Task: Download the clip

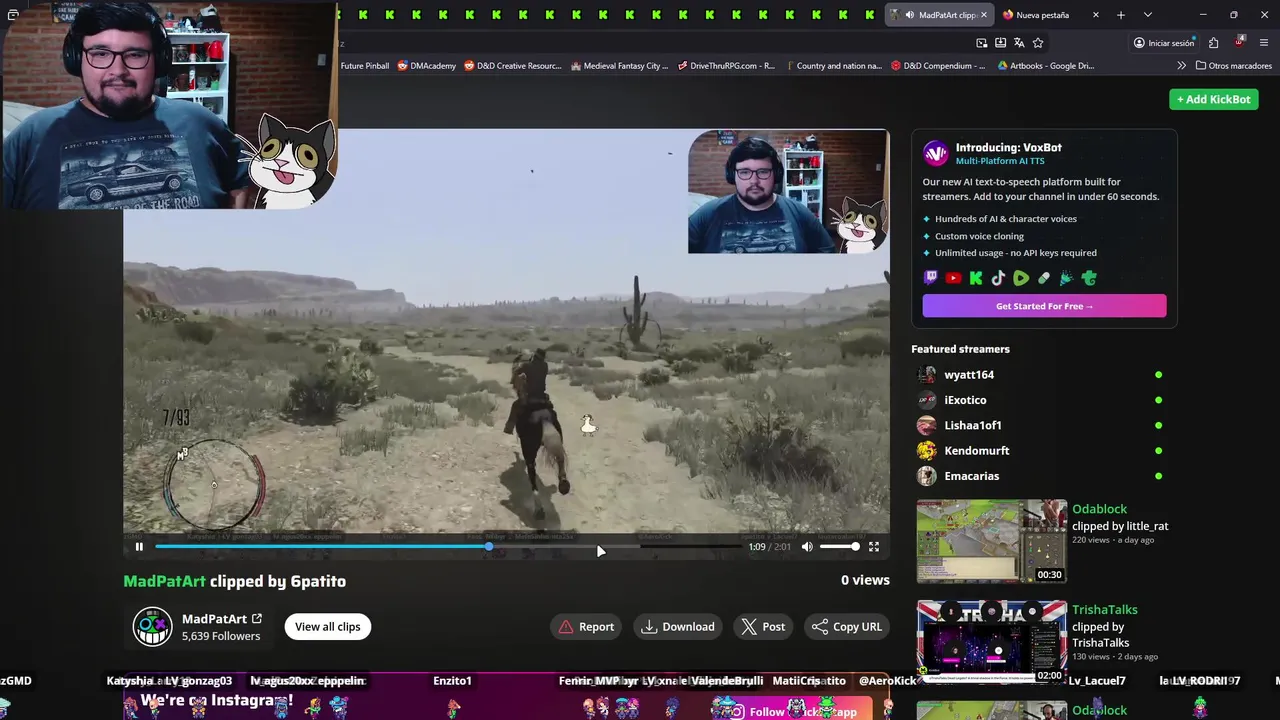Action: point(678,627)
